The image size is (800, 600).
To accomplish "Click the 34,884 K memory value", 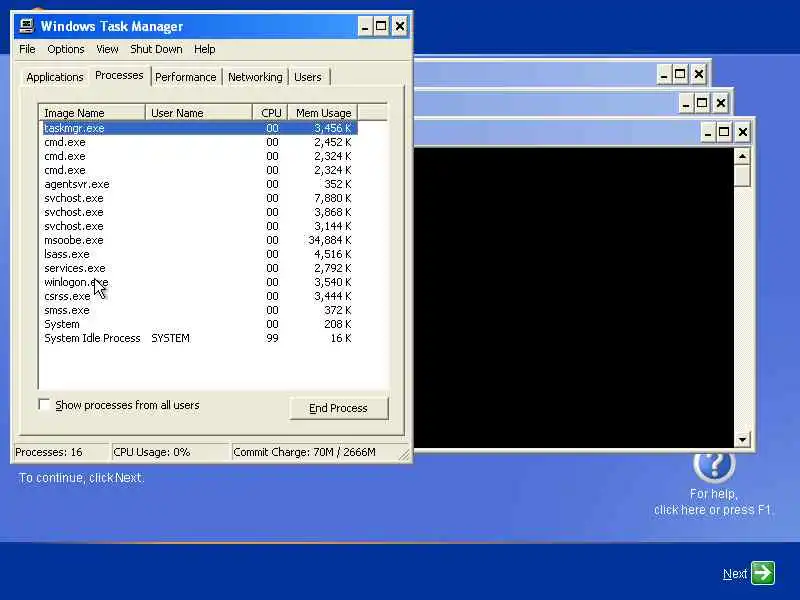I will click(330, 240).
